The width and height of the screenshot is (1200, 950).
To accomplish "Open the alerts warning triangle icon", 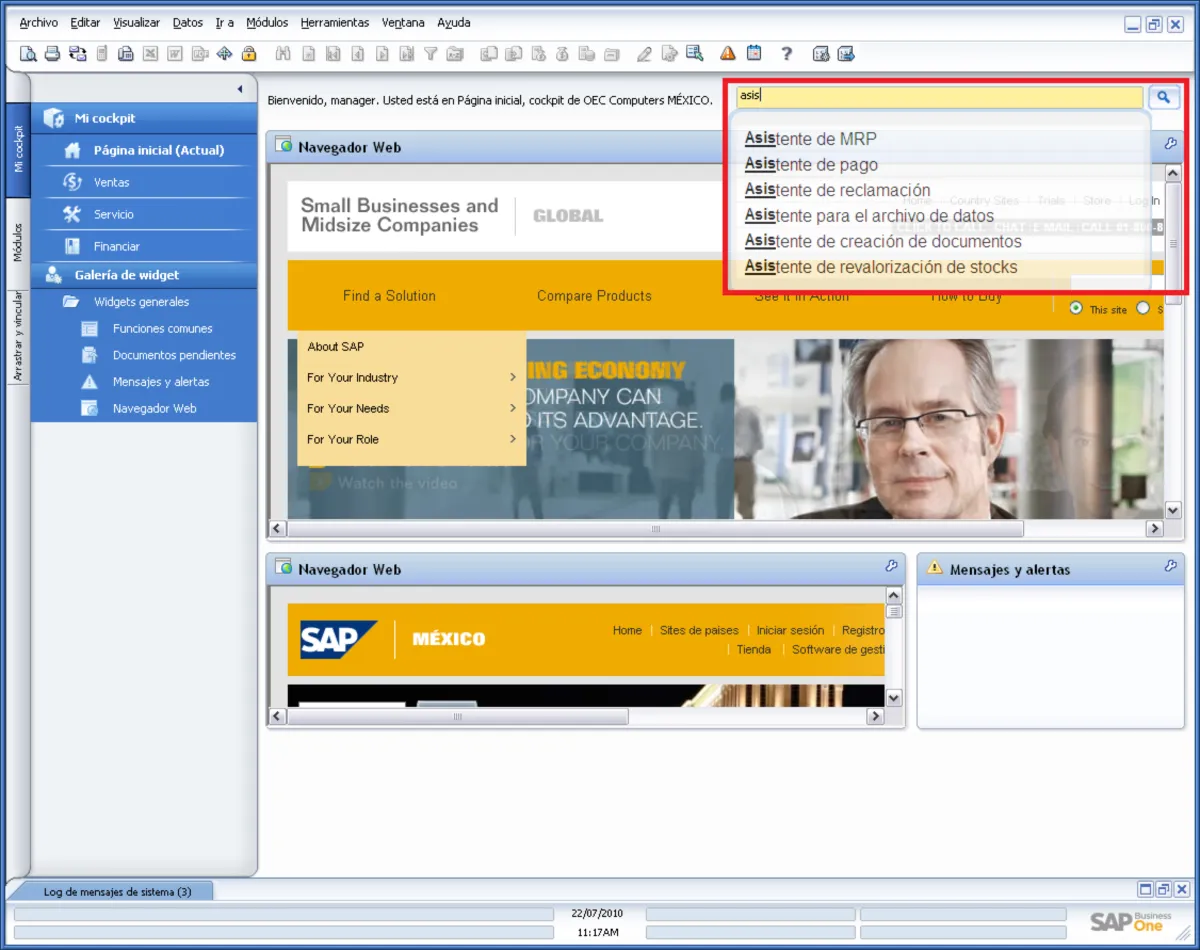I will click(x=728, y=54).
